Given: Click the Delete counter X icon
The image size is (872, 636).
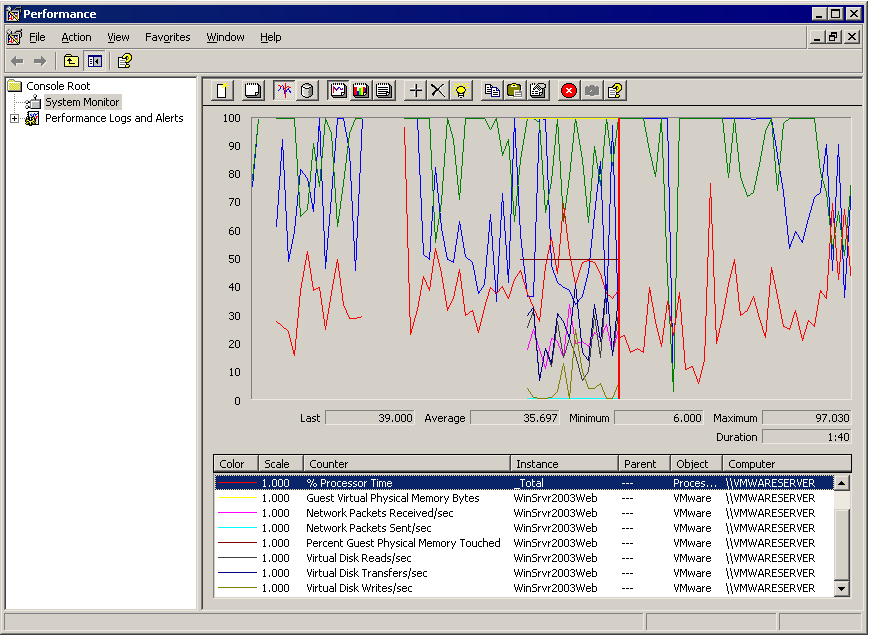Looking at the screenshot, I should pyautogui.click(x=438, y=91).
